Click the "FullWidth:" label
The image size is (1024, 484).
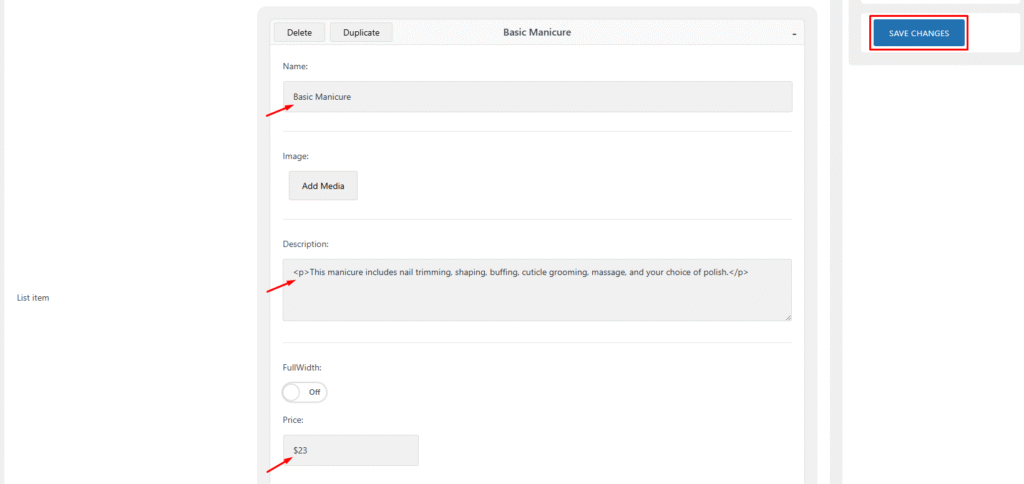(x=302, y=367)
